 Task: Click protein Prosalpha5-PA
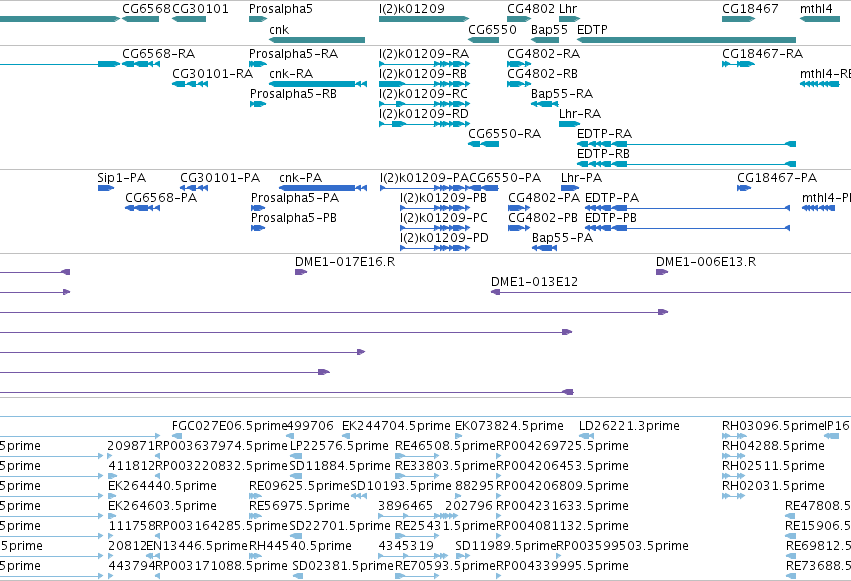[x=258, y=208]
